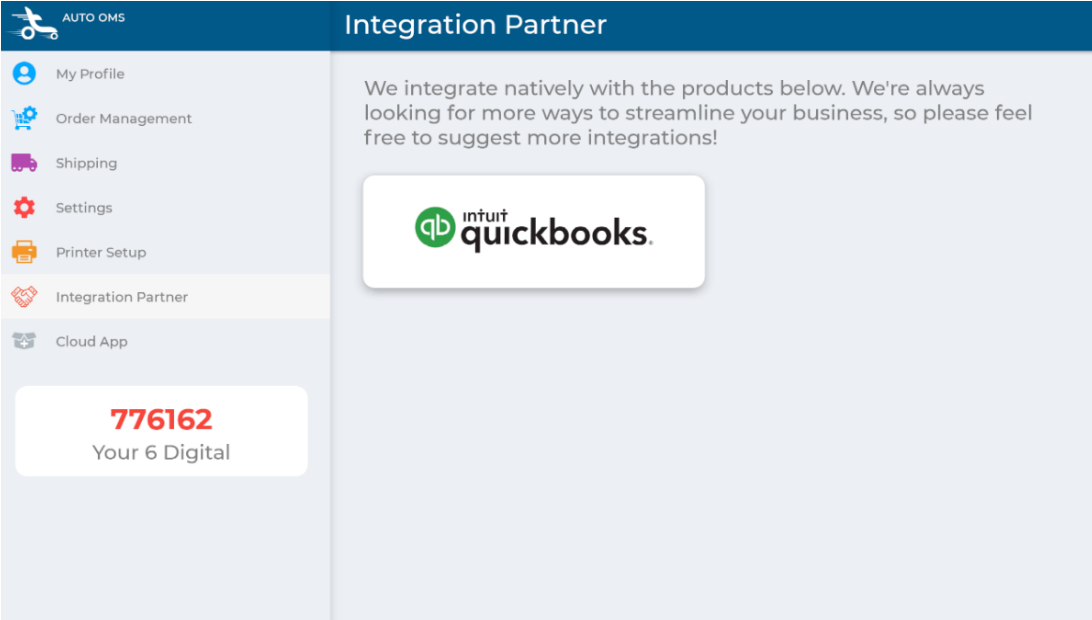Click the green QuickBooks qb logo circle
Screen dimensions: 1092x620
coord(435,227)
